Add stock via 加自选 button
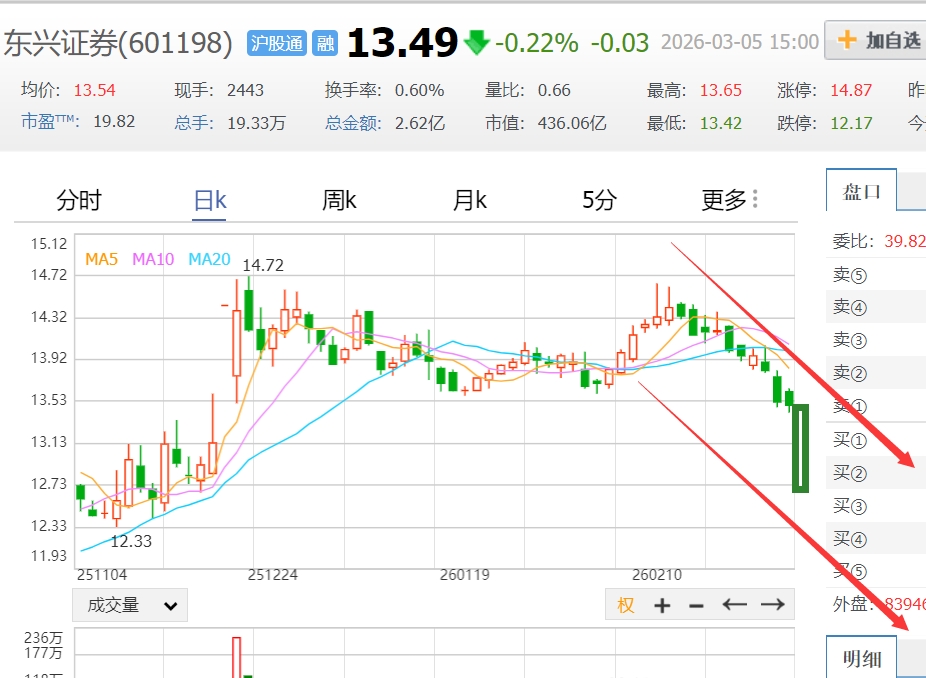 point(875,40)
